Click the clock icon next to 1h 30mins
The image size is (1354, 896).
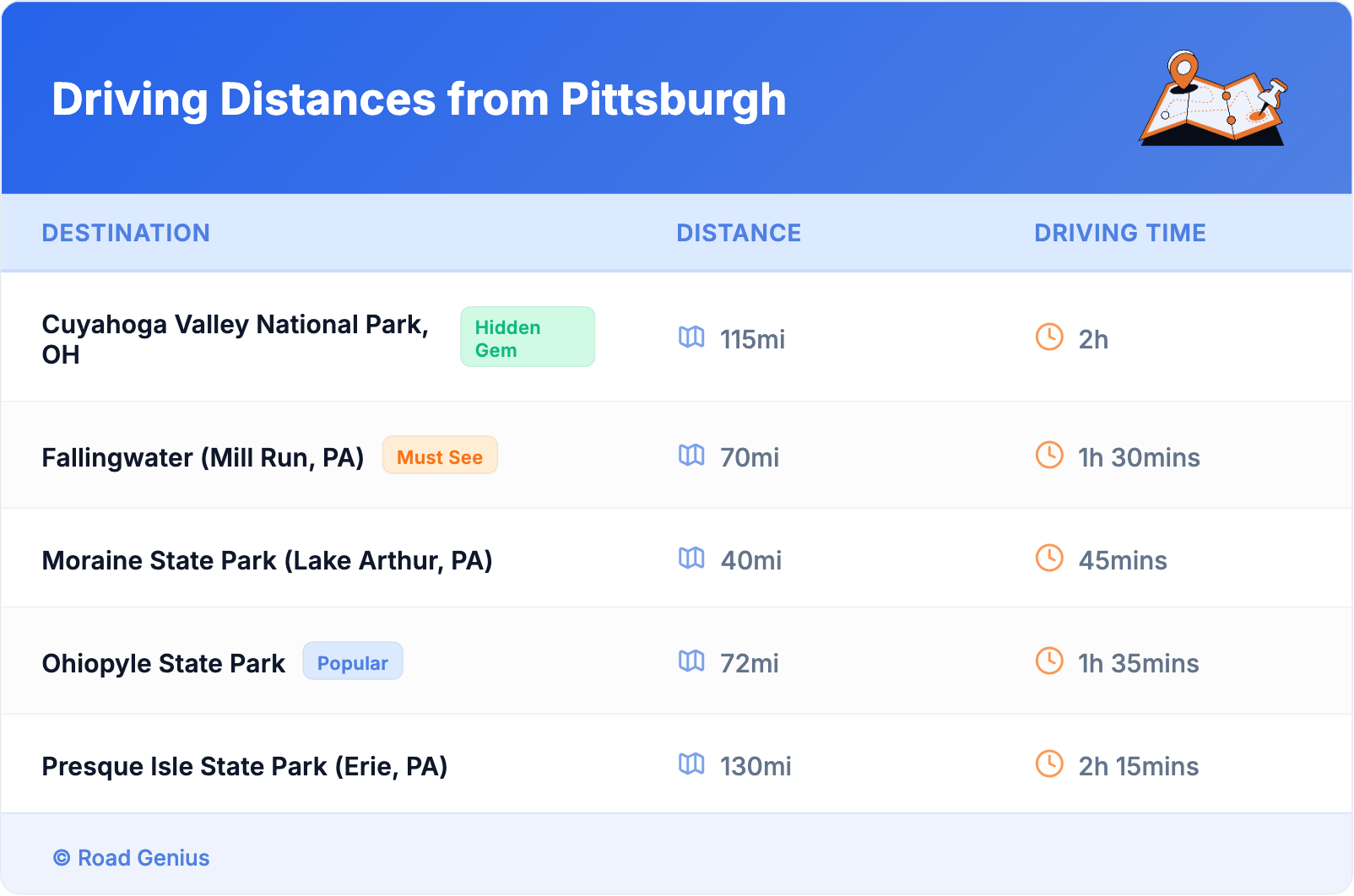[1049, 455]
